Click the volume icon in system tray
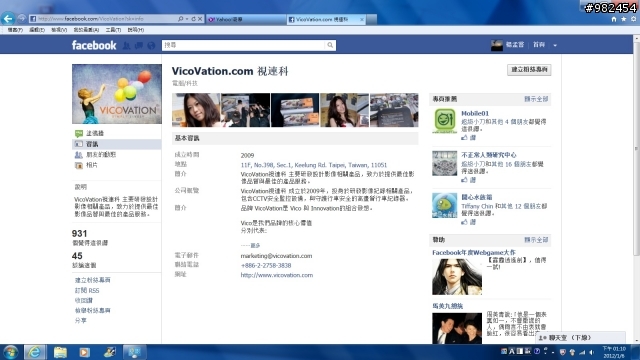This screenshot has height=360, width=640. pos(592,352)
